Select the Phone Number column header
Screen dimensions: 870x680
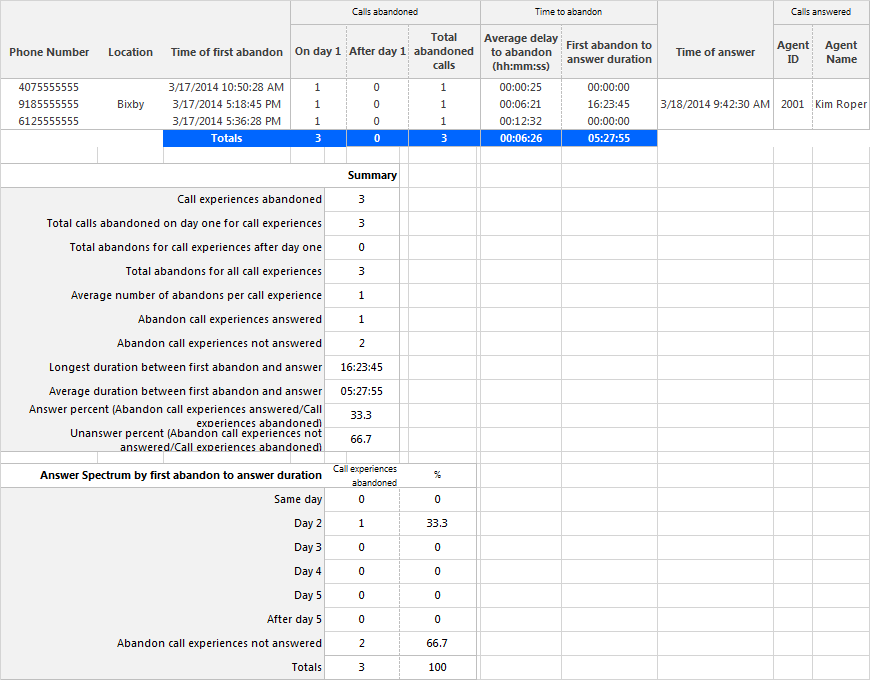click(x=49, y=52)
